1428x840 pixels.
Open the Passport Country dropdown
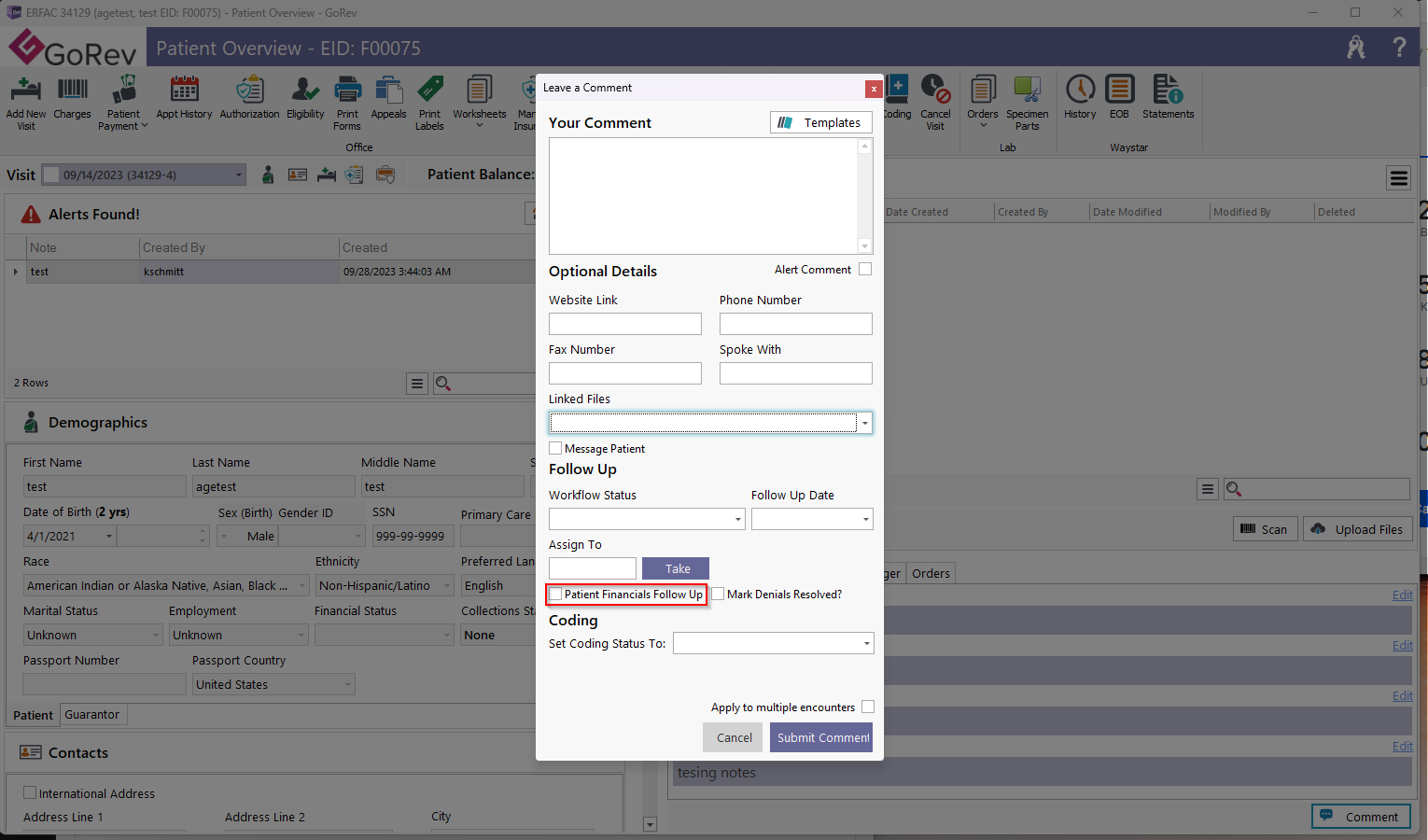tap(348, 685)
